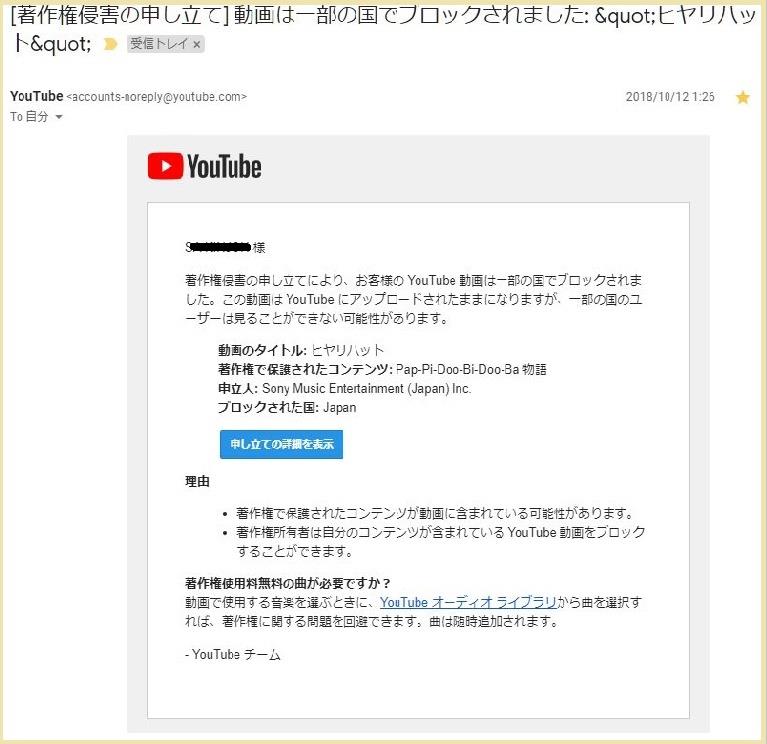Viewport: 767px width, 744px height.
Task: Remove the 受信トレイ label with its x
Action: point(197,45)
